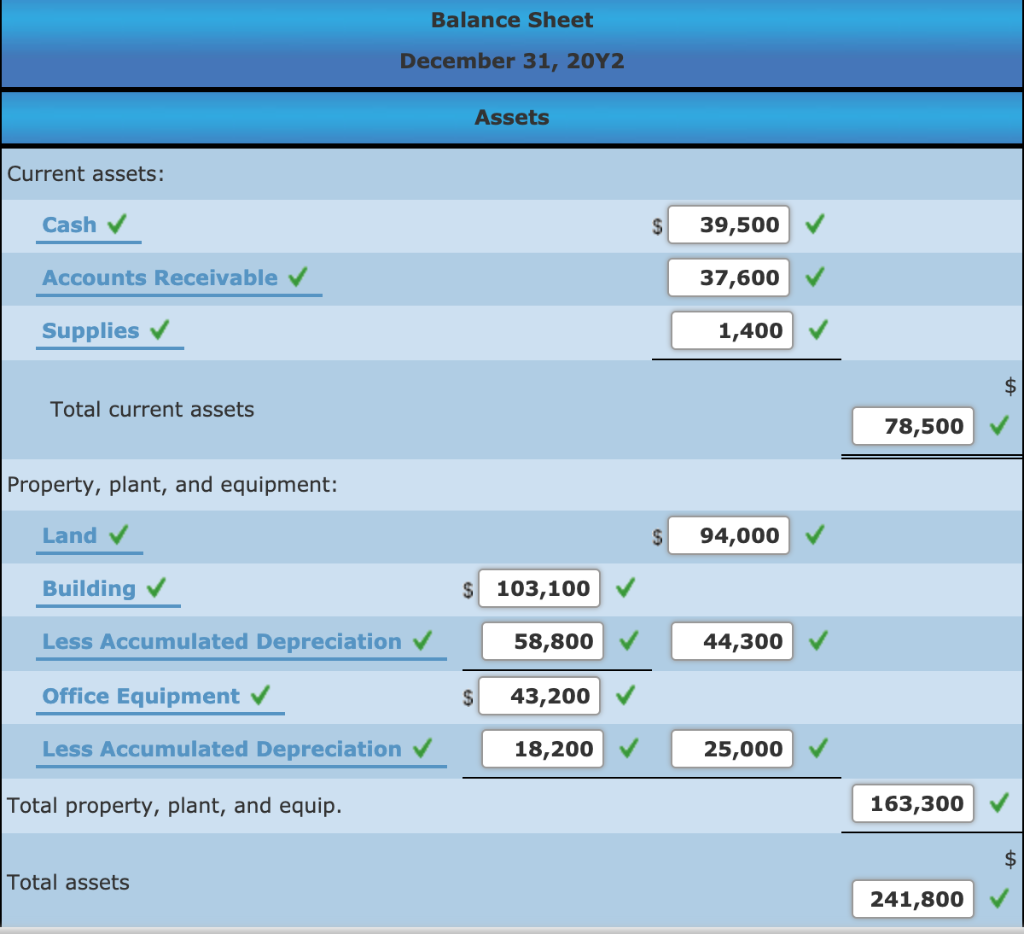The width and height of the screenshot is (1024, 934).
Task: Click the Cash amount input field
Action: 728,224
